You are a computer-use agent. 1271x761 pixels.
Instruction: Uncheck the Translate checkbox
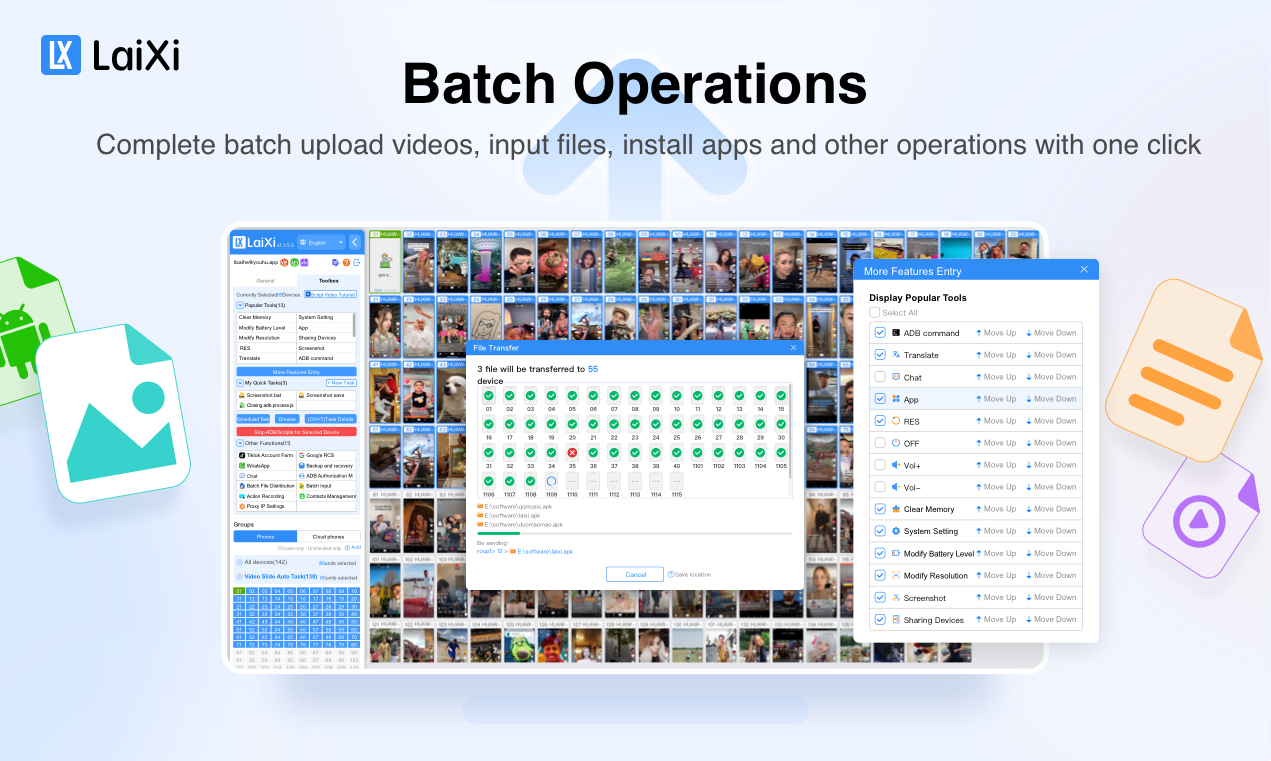[x=880, y=355]
